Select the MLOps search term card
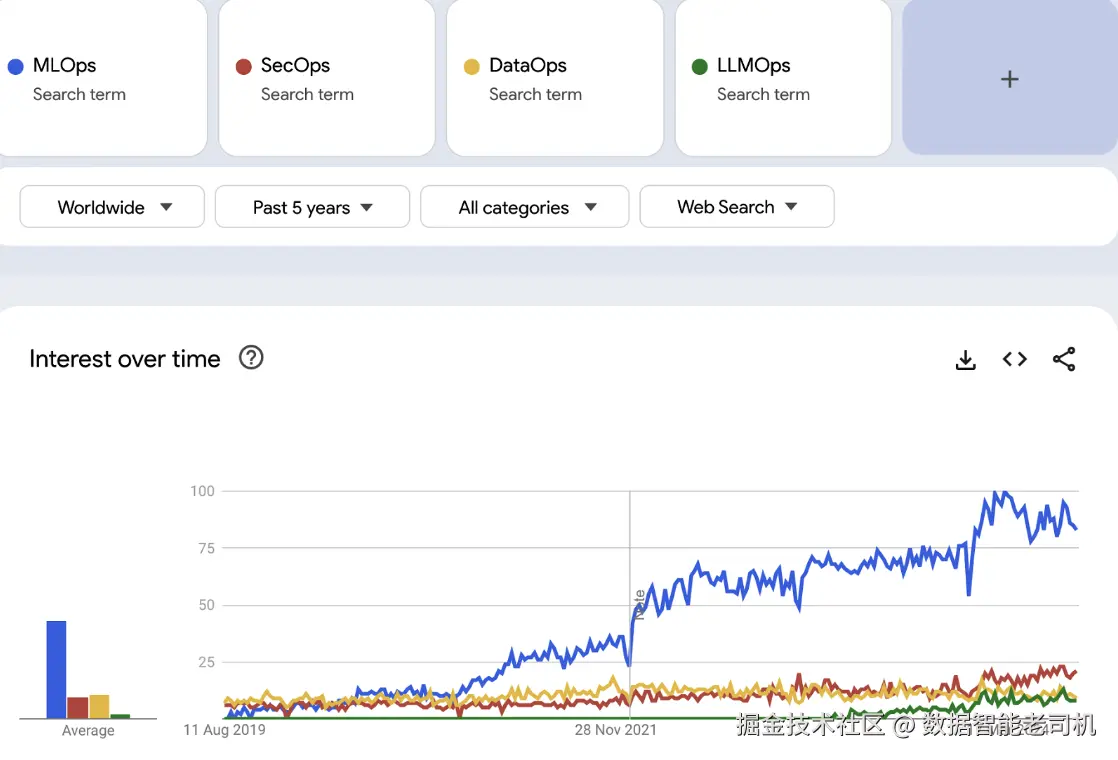This screenshot has height=760, width=1118. [100, 79]
